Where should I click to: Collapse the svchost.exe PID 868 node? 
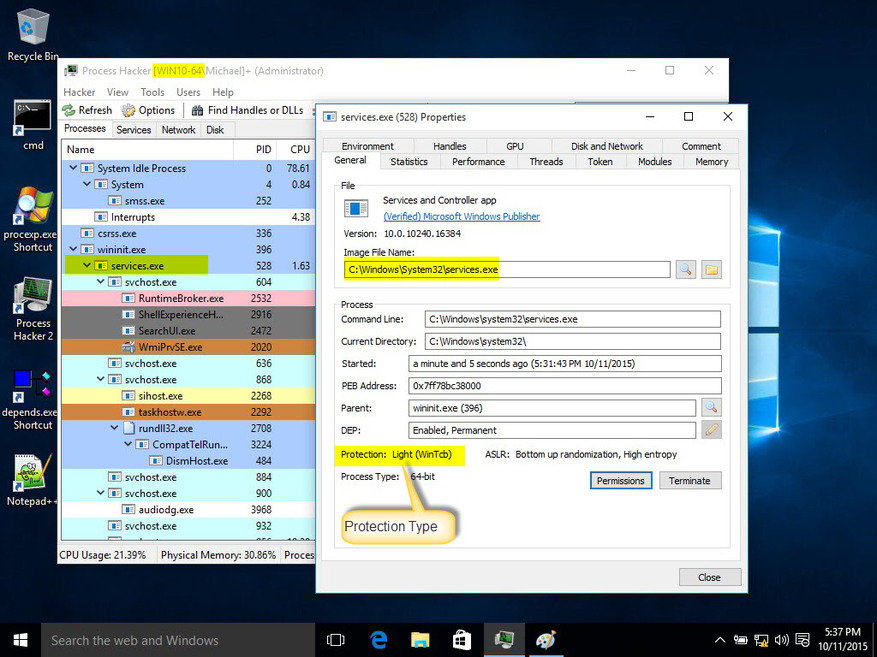pos(101,379)
